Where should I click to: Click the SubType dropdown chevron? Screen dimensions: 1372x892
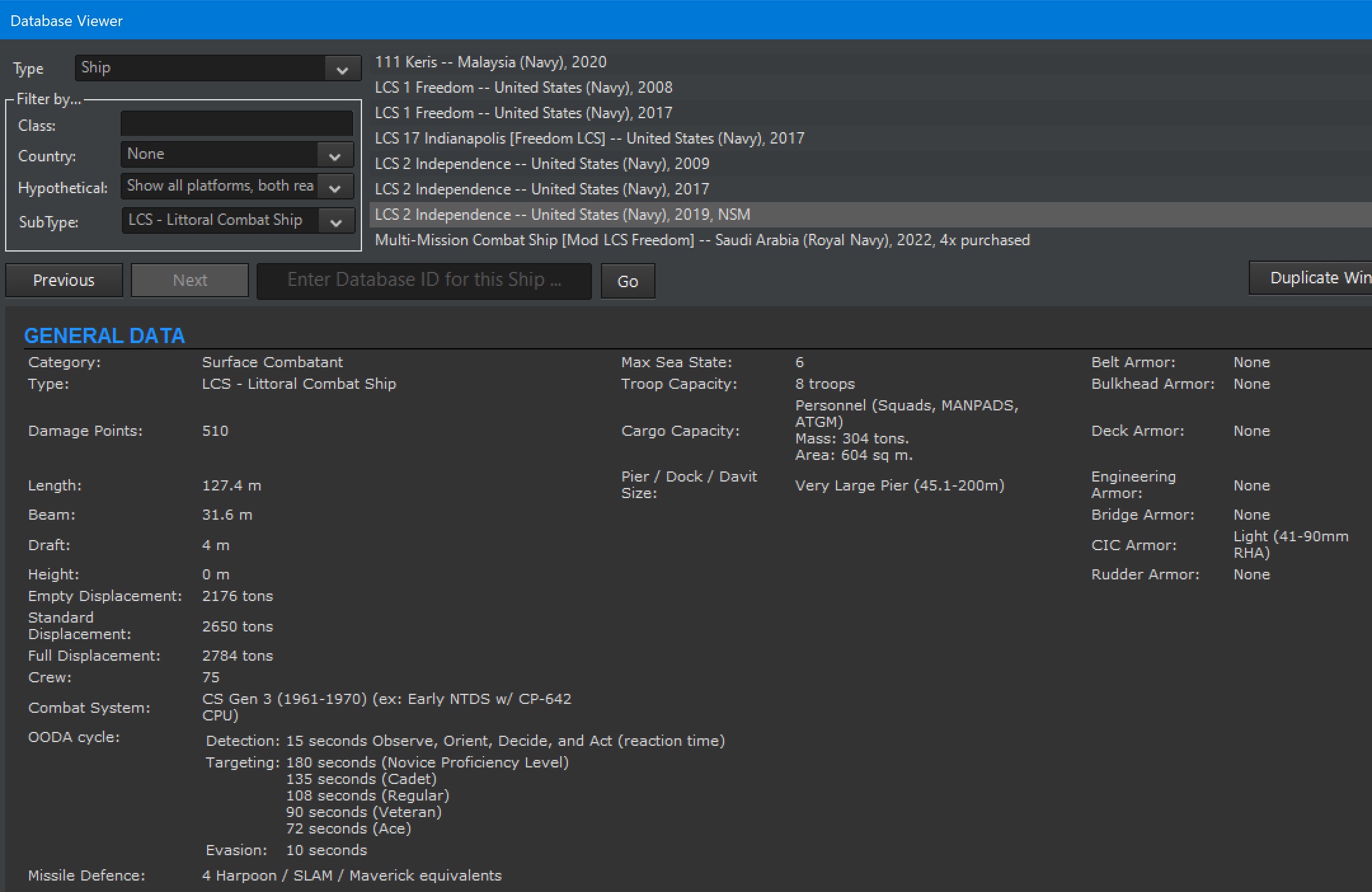[x=336, y=220]
